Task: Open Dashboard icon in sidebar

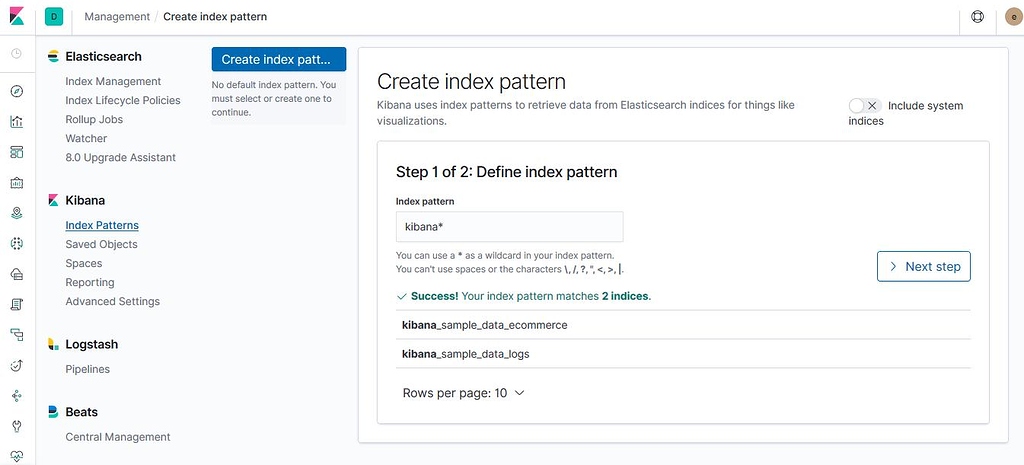Action: (x=17, y=152)
